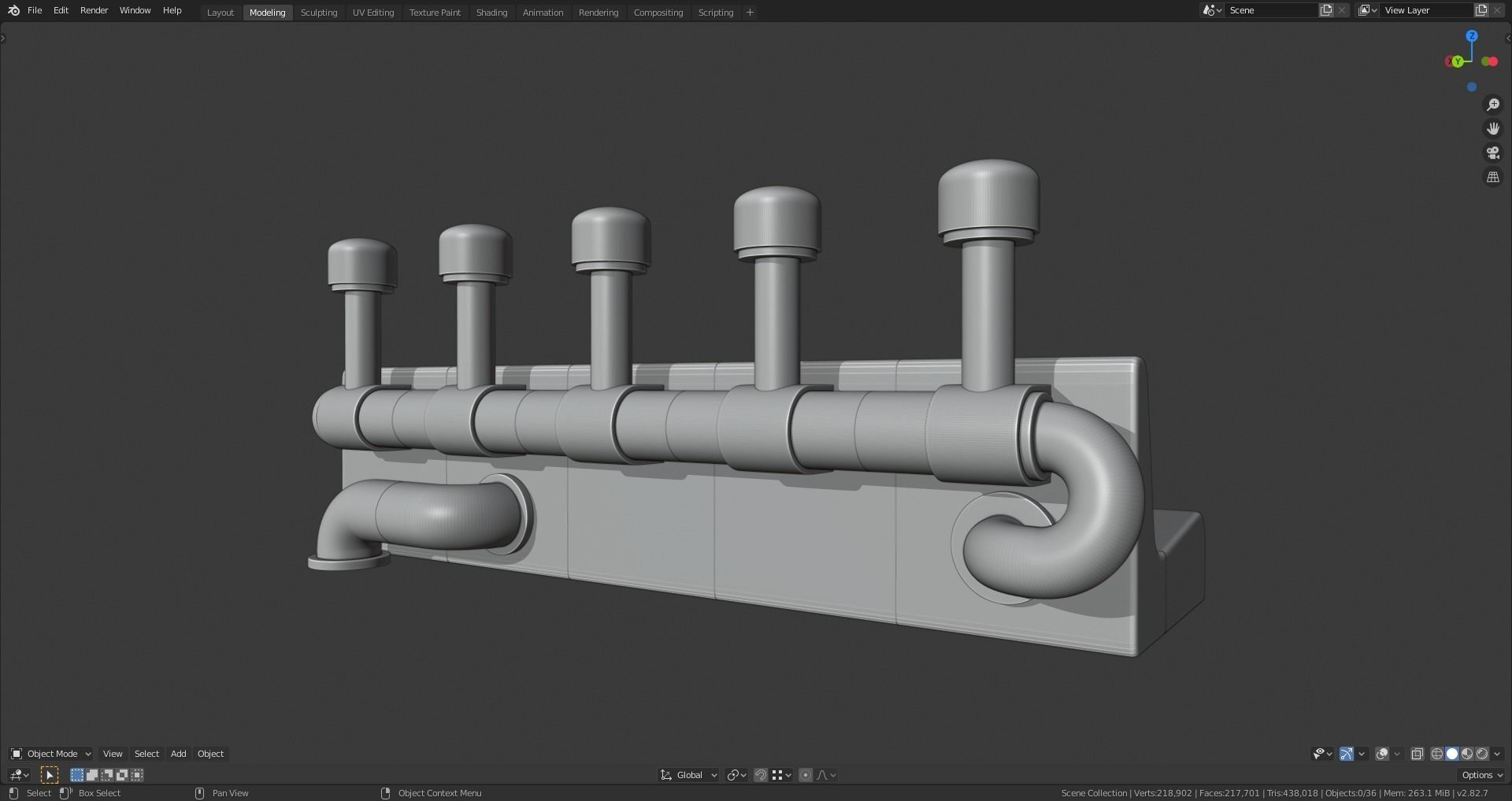
Task: Switch to wireframe viewport shading
Action: coord(1437,754)
